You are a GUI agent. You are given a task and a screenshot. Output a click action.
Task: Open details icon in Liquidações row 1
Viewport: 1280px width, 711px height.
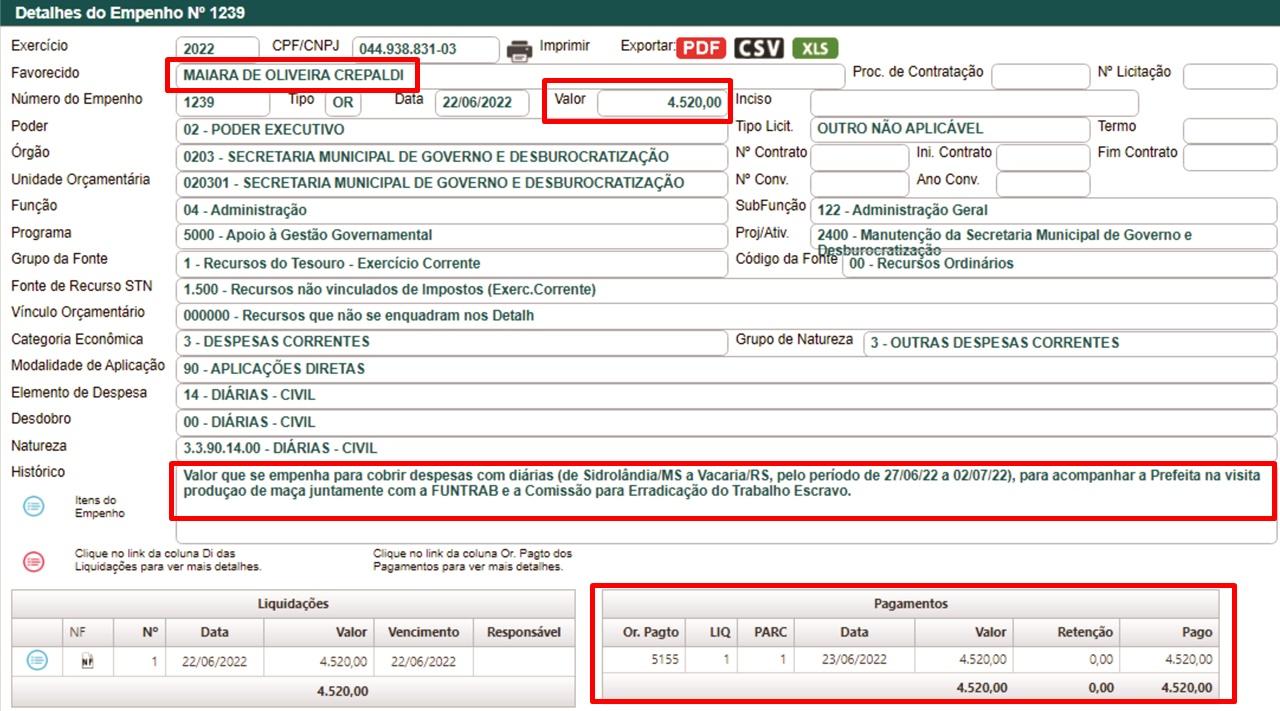[x=37, y=660]
